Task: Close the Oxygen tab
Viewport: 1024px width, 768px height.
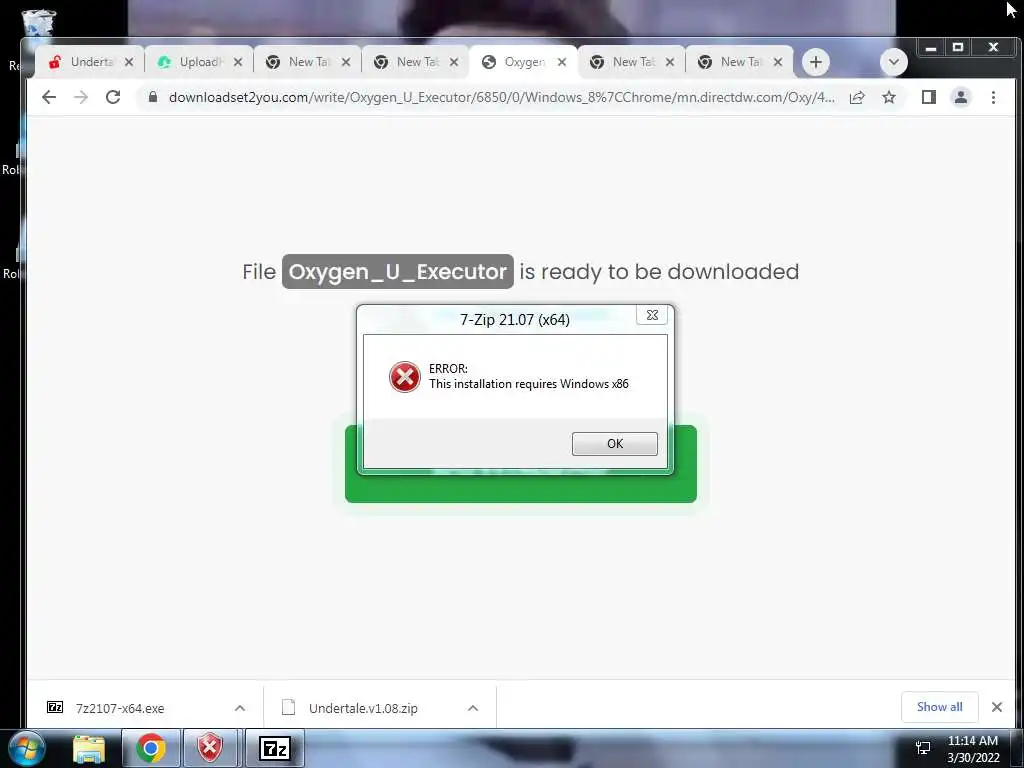Action: 562,62
